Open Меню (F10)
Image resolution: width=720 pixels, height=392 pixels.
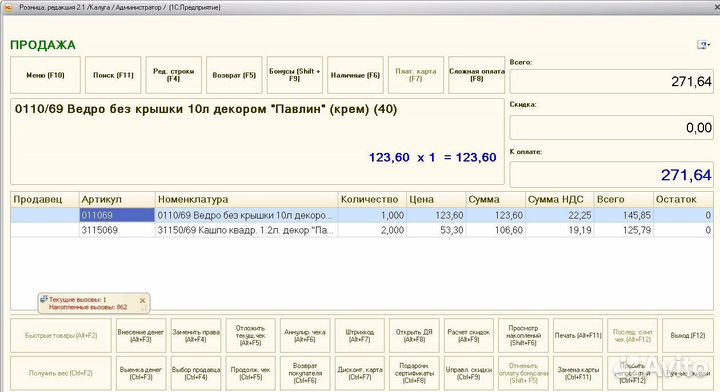pyautogui.click(x=45, y=75)
